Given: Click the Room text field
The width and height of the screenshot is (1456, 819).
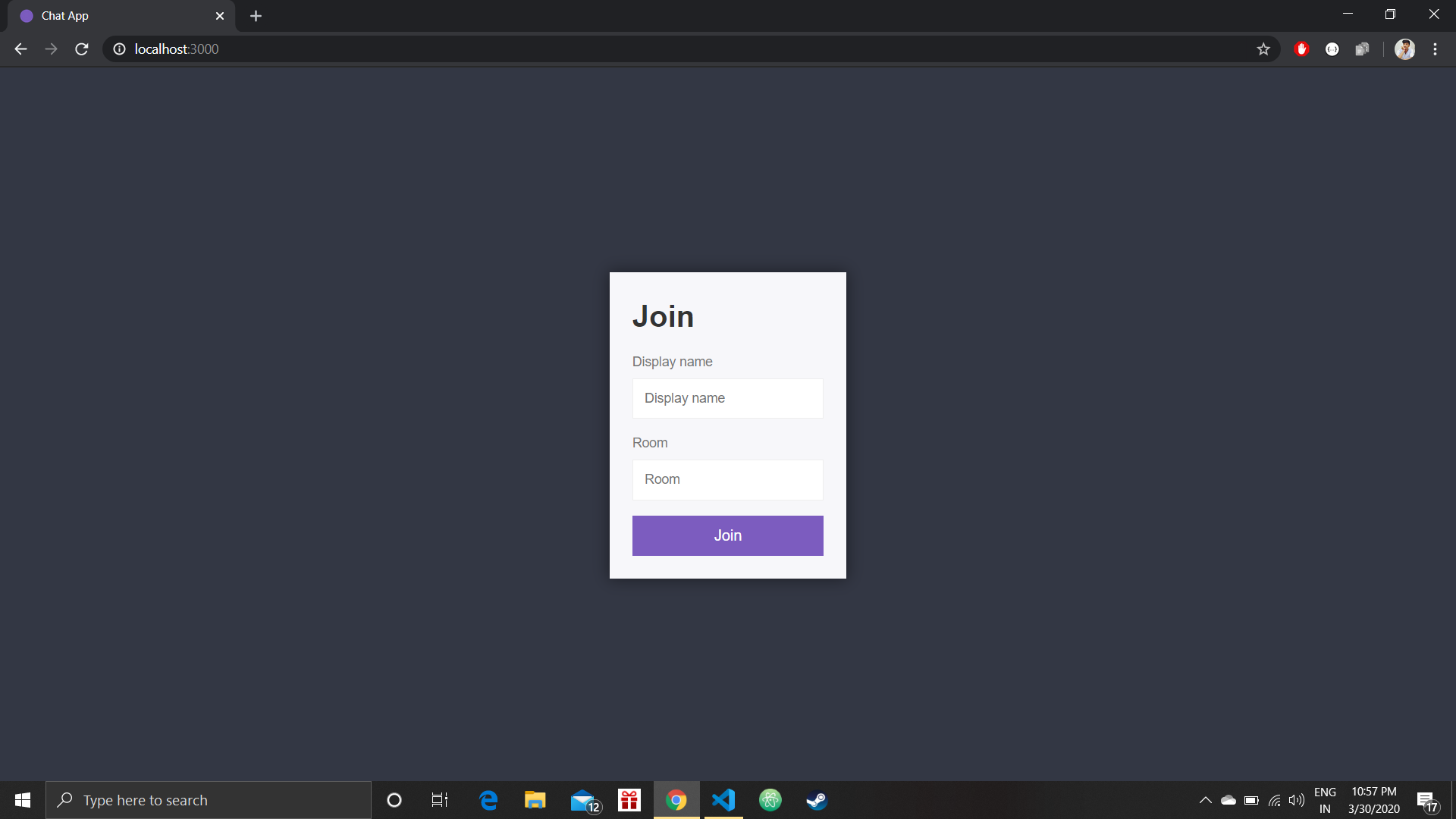Looking at the screenshot, I should tap(727, 479).
